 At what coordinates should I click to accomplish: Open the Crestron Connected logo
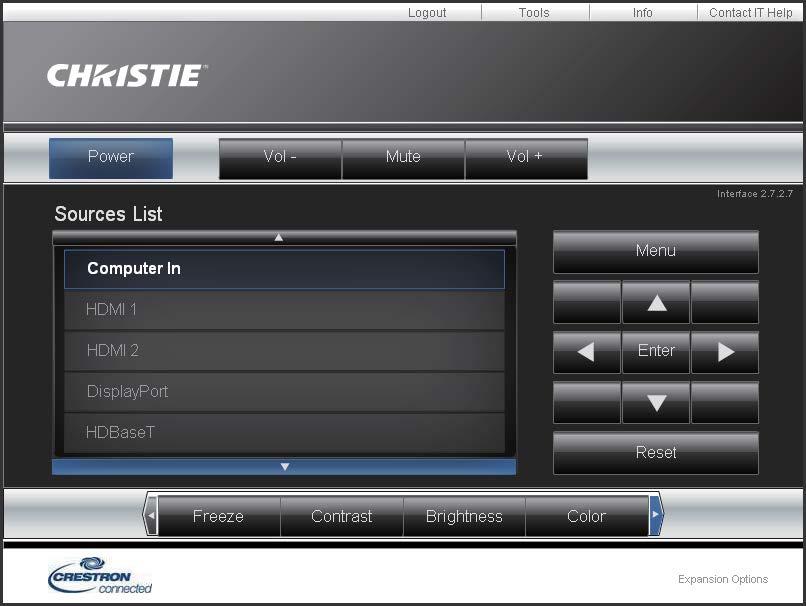coord(100,576)
